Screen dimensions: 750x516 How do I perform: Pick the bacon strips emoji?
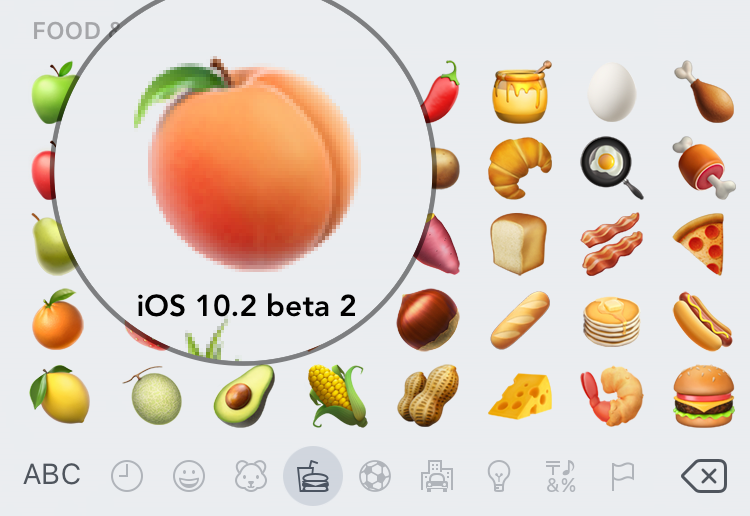tap(611, 244)
